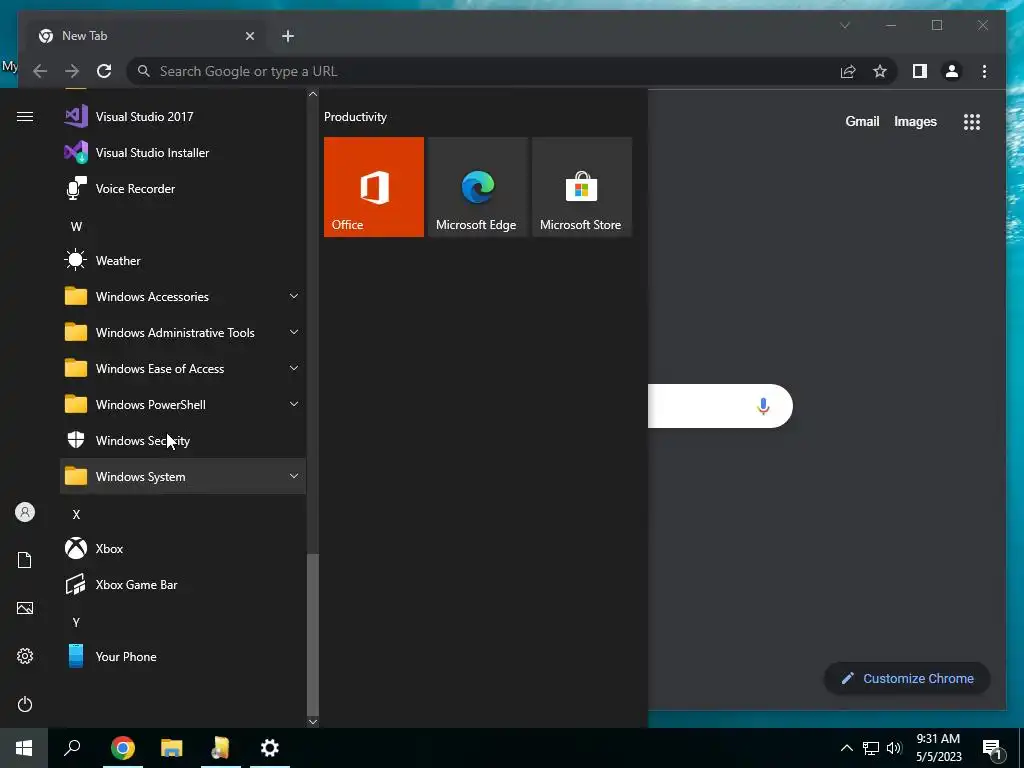Open Pictures from Start sidebar
Viewport: 1024px width, 768px height.
click(25, 608)
